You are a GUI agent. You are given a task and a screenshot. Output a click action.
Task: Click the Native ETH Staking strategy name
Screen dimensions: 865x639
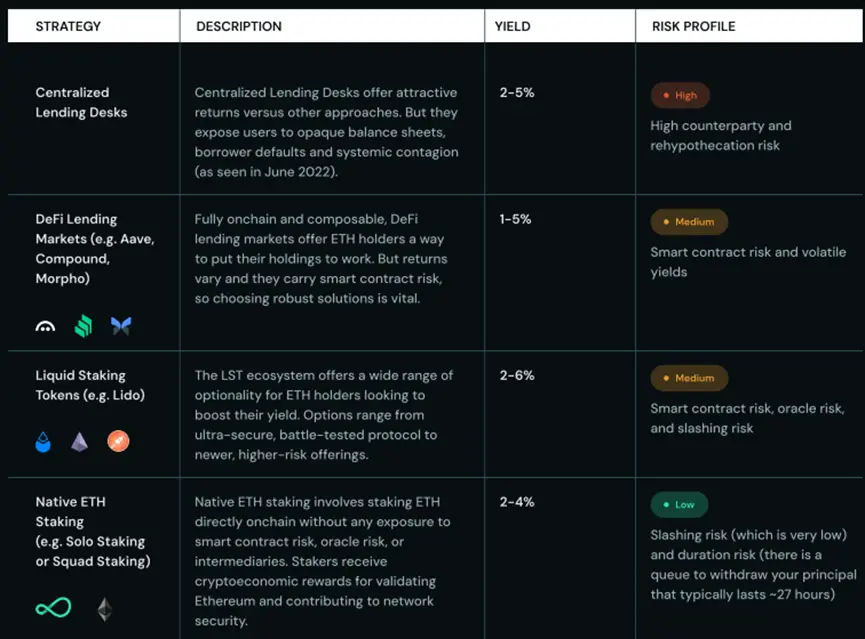[92, 531]
